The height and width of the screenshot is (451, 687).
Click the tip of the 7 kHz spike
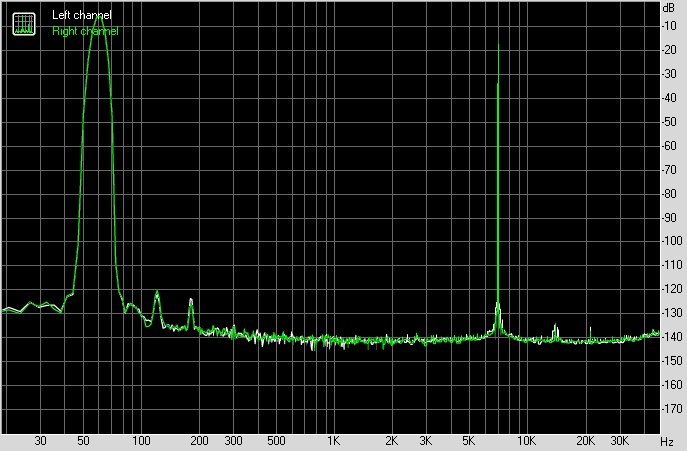(x=498, y=44)
